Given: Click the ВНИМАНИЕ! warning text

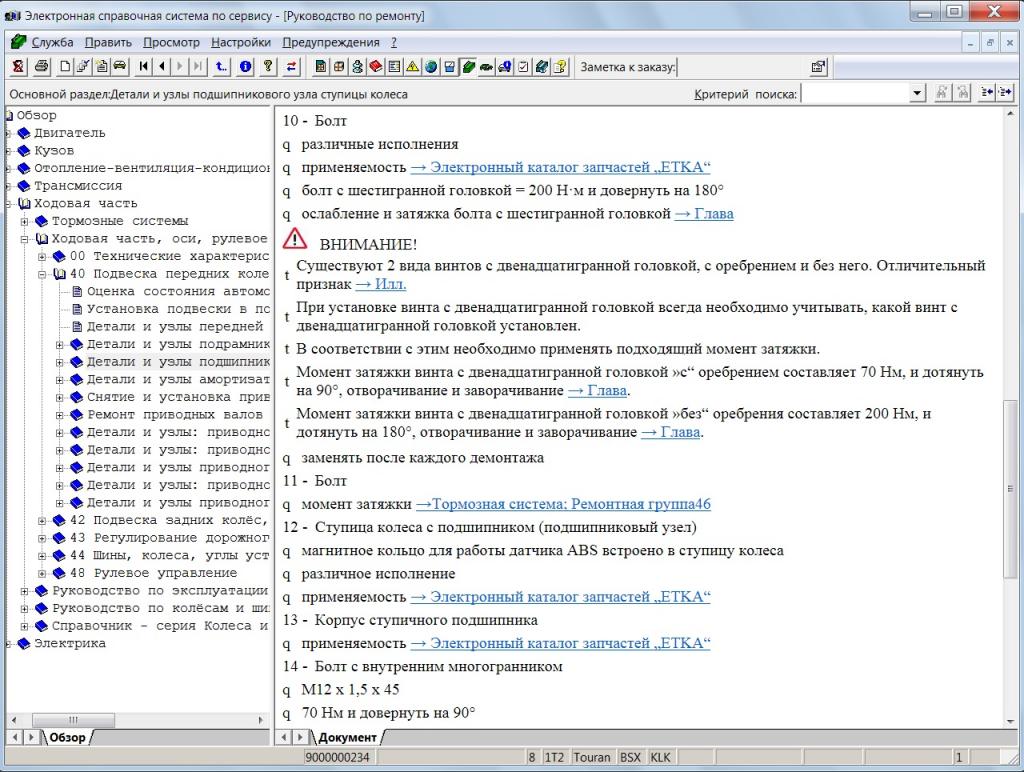Looking at the screenshot, I should coord(368,245).
